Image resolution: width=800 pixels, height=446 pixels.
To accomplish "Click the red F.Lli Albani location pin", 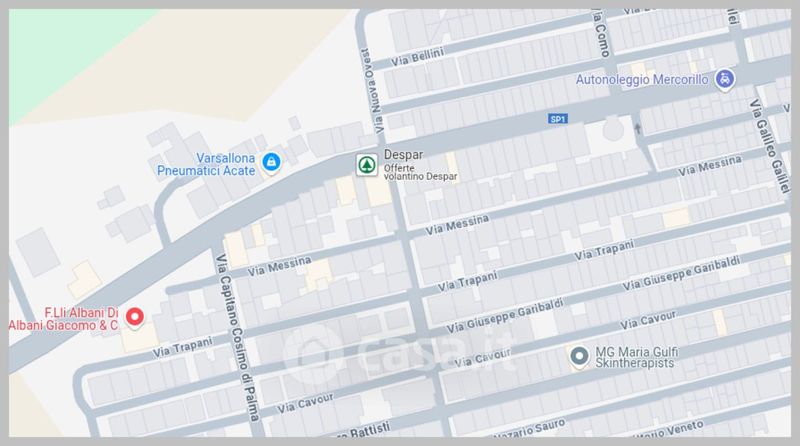I will 135,317.
